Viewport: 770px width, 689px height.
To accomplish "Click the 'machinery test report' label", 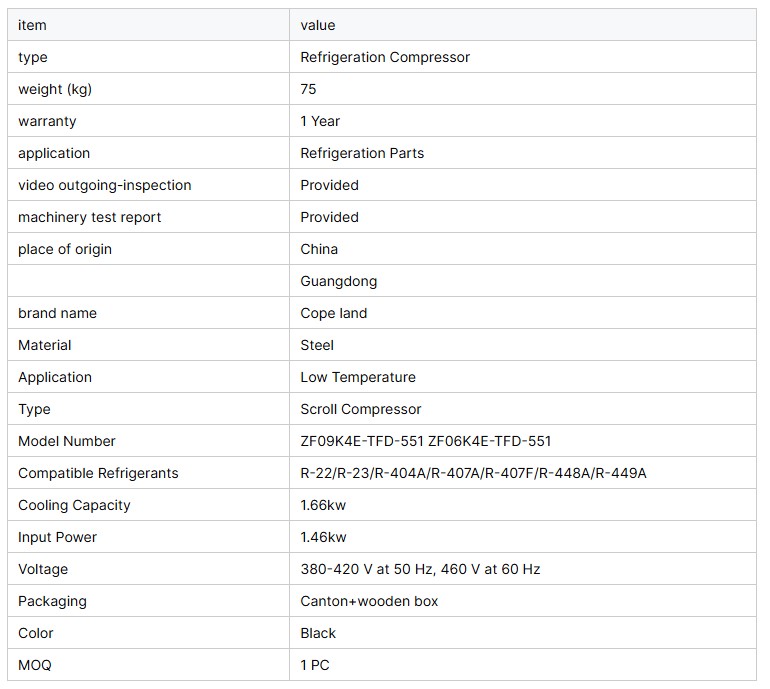I will click(89, 217).
